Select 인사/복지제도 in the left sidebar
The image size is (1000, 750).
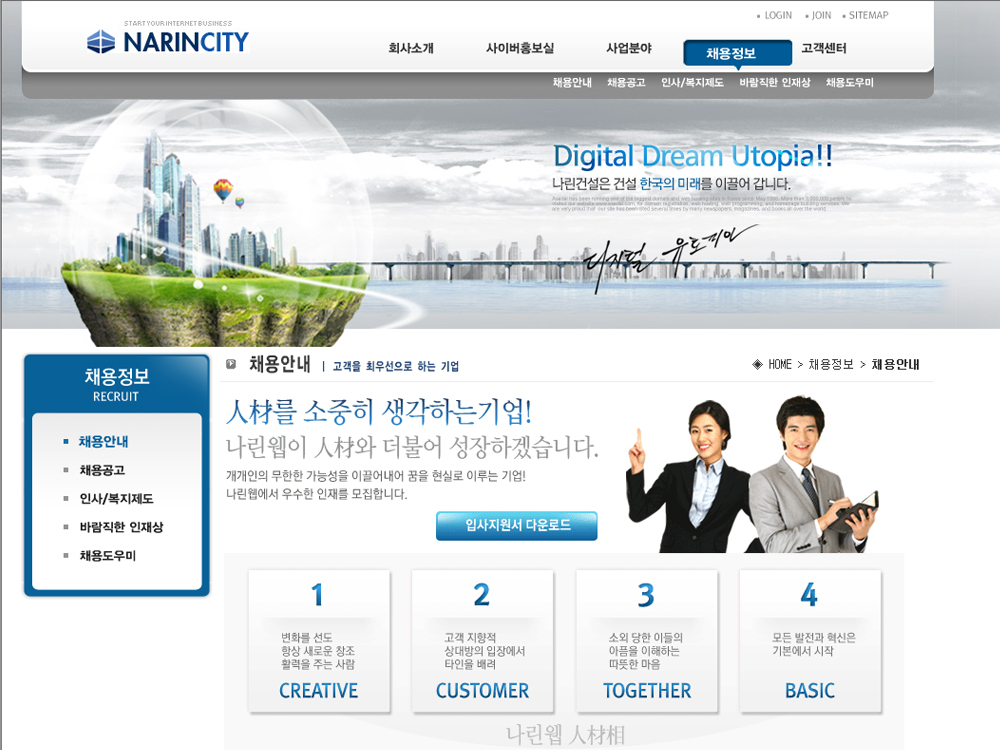[x=116, y=499]
